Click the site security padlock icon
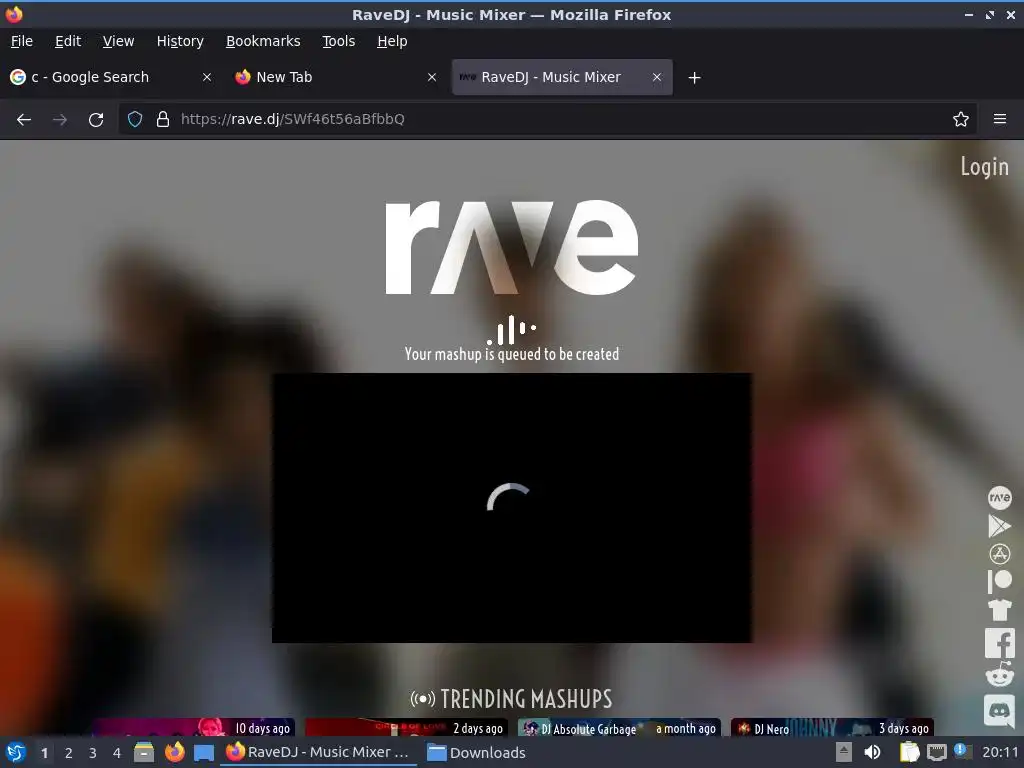Image resolution: width=1024 pixels, height=768 pixels. click(163, 120)
